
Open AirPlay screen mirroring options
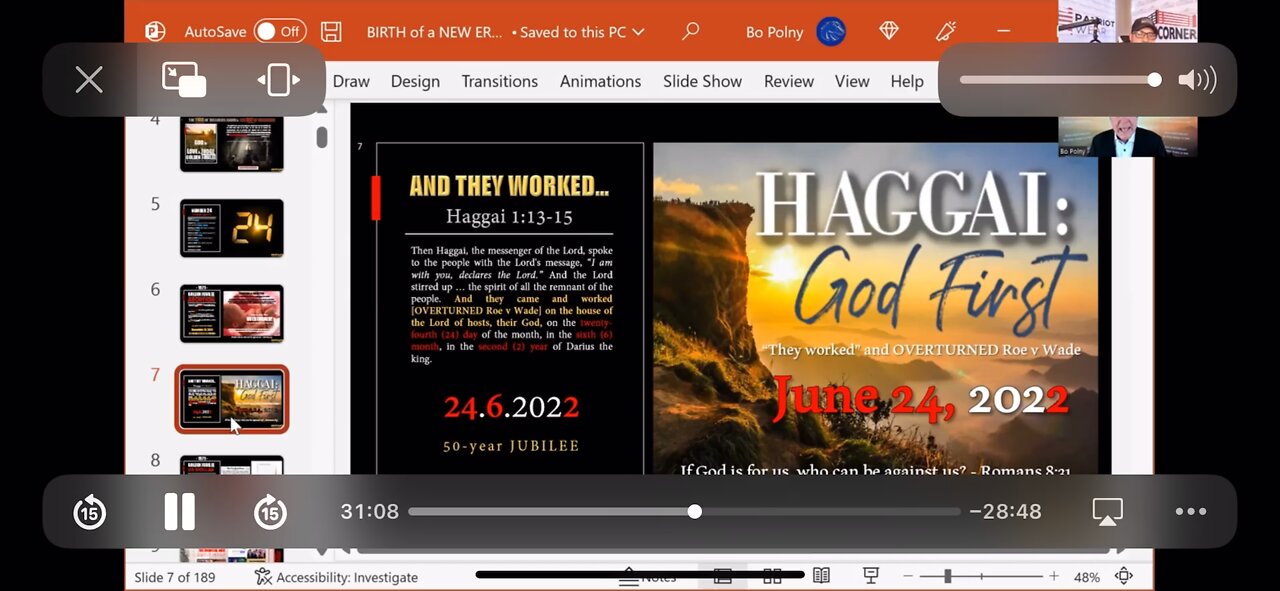click(x=1107, y=511)
